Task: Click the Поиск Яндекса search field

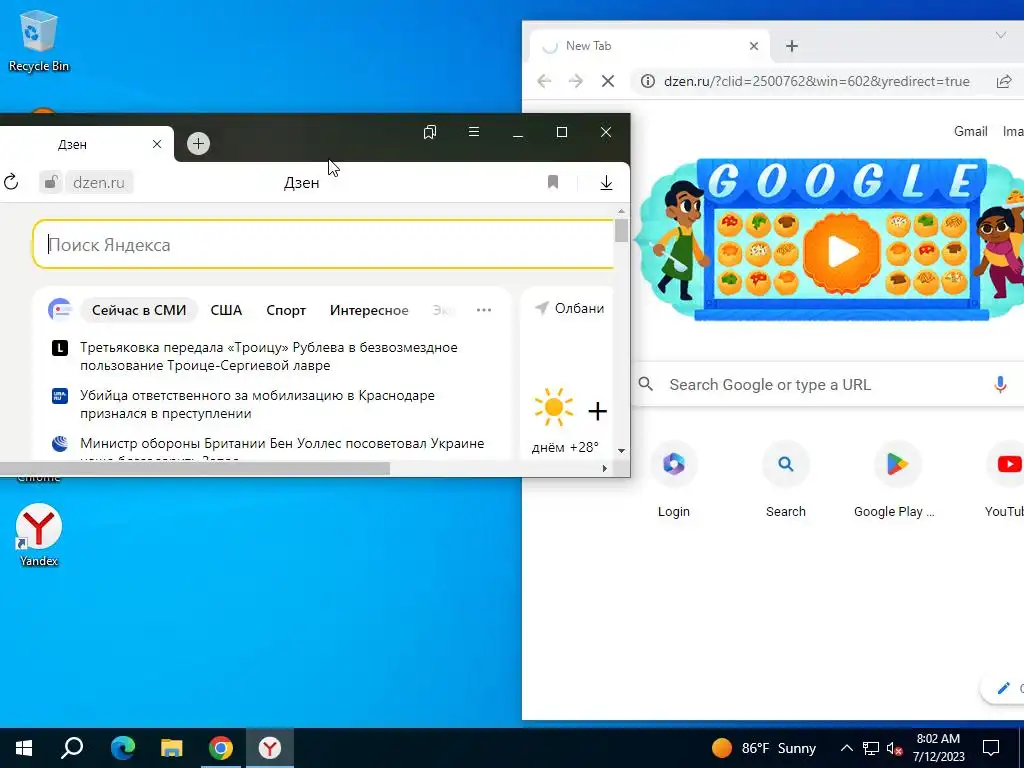Action: coord(323,244)
